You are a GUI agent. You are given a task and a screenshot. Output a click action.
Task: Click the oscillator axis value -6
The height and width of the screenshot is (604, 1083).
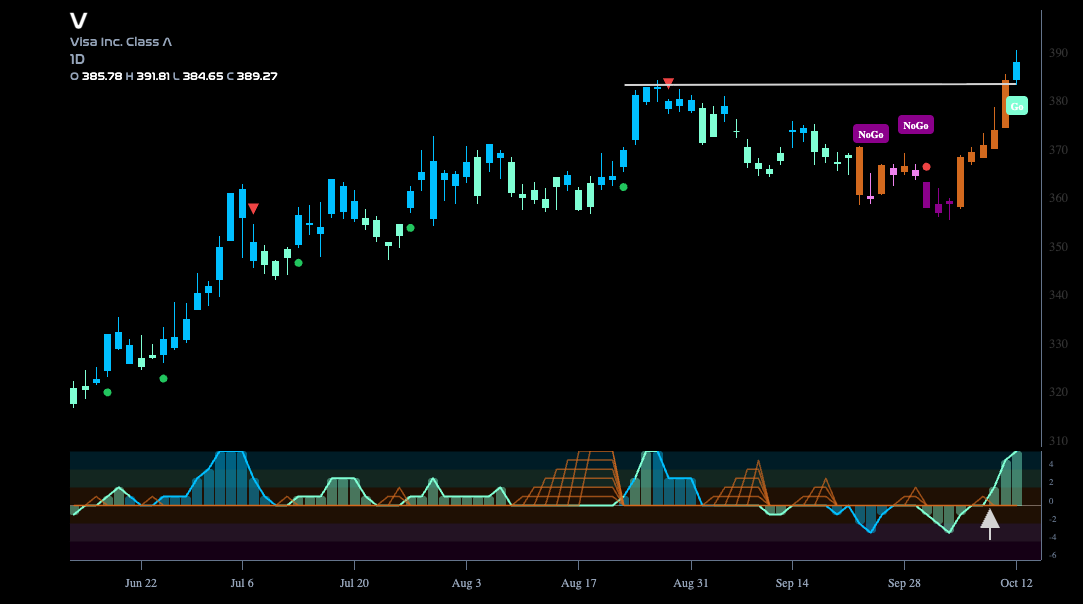point(1052,555)
